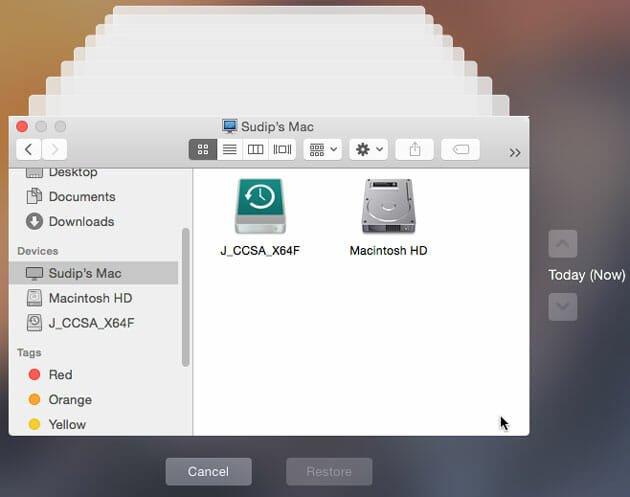Open the Arrange items dropdown

coord(323,149)
